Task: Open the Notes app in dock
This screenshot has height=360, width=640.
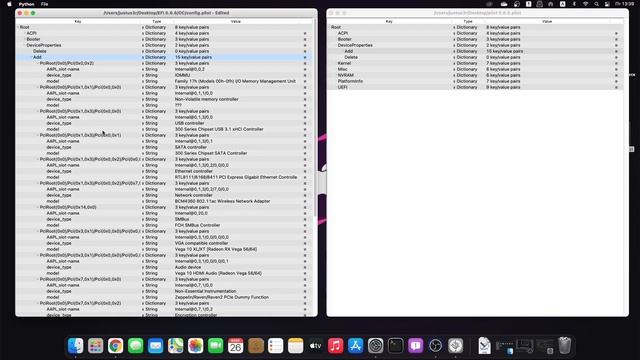Action: pyautogui.click(x=296, y=346)
